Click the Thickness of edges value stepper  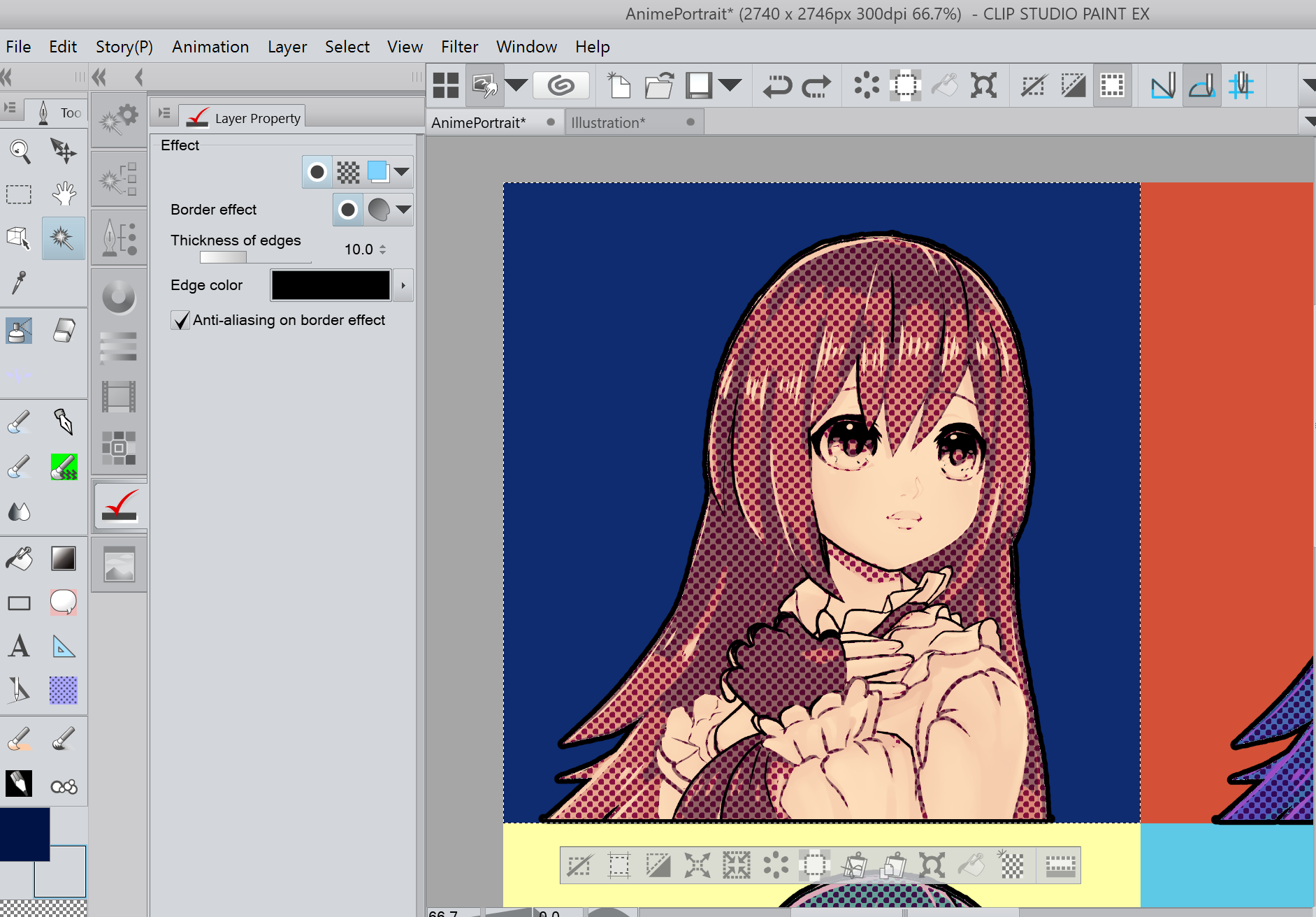[382, 250]
